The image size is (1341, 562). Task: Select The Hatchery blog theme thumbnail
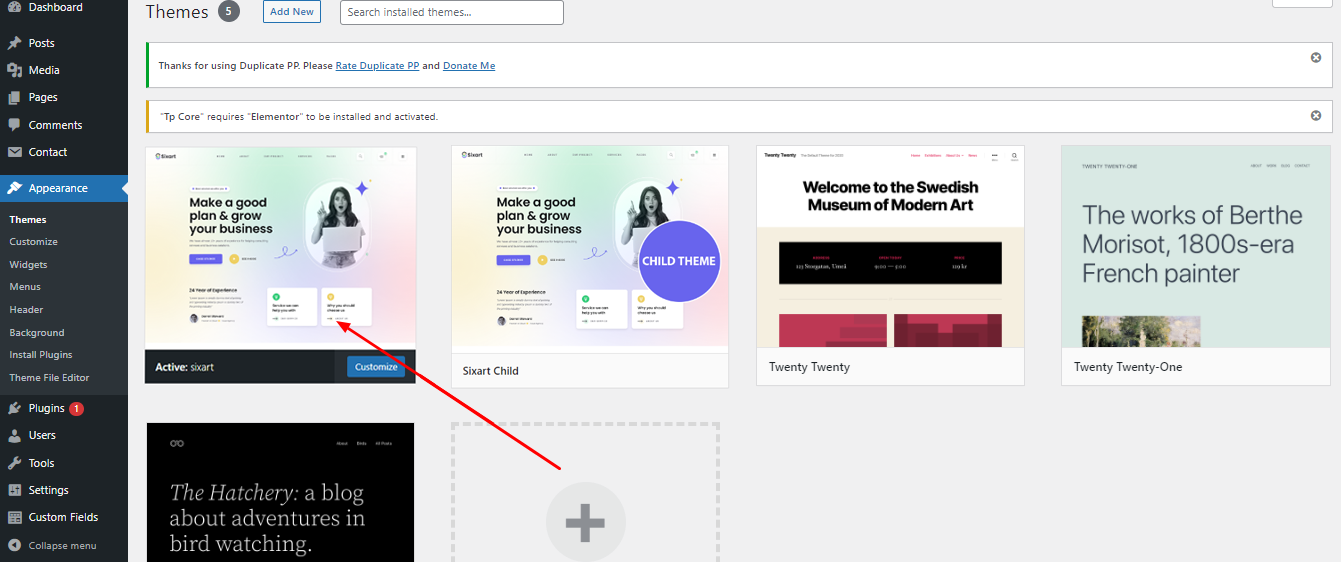point(280,492)
